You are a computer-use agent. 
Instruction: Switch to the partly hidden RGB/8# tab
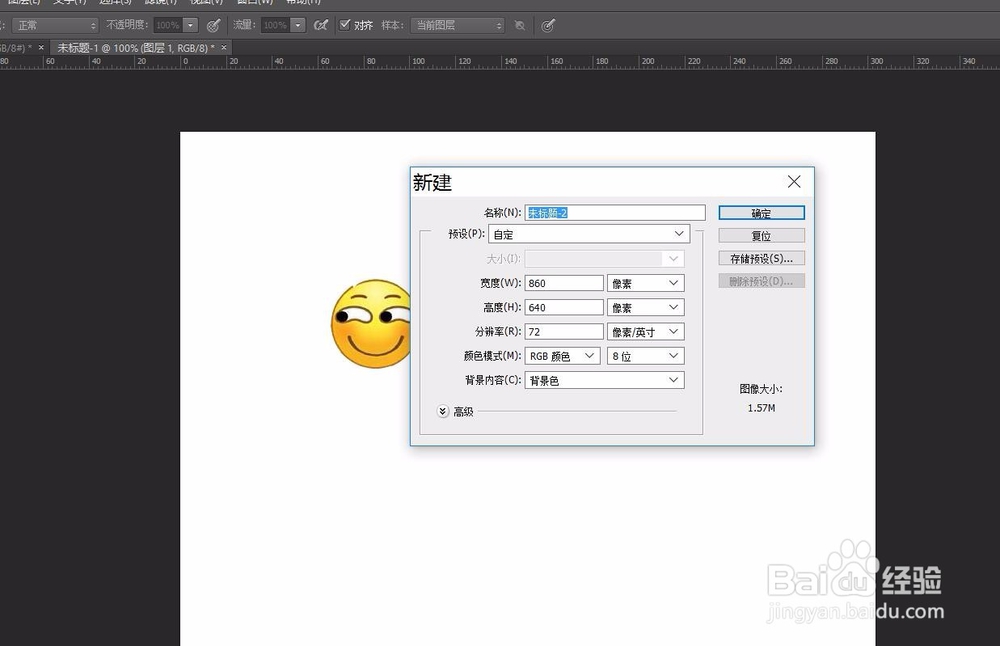click(15, 48)
